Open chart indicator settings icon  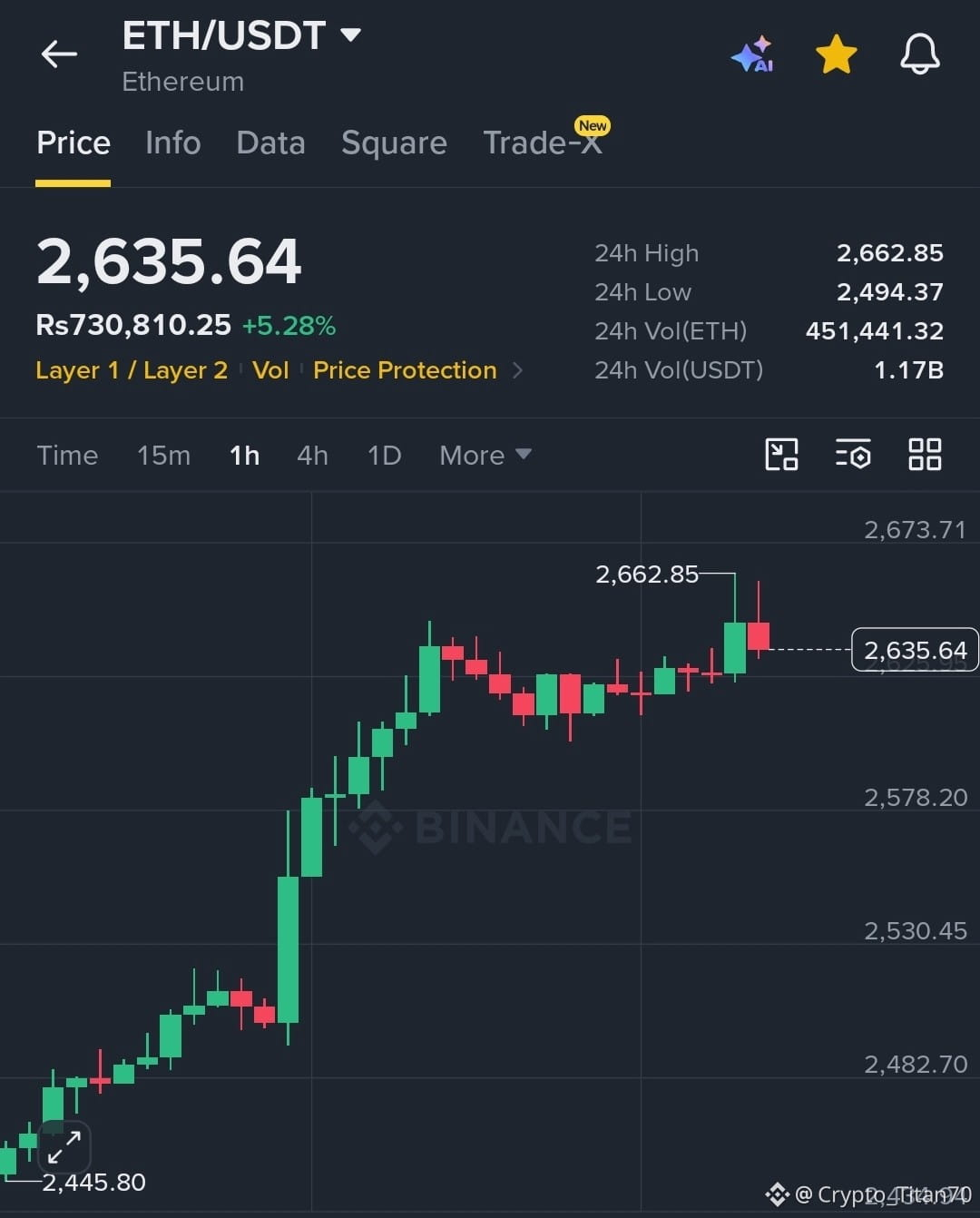(x=853, y=454)
